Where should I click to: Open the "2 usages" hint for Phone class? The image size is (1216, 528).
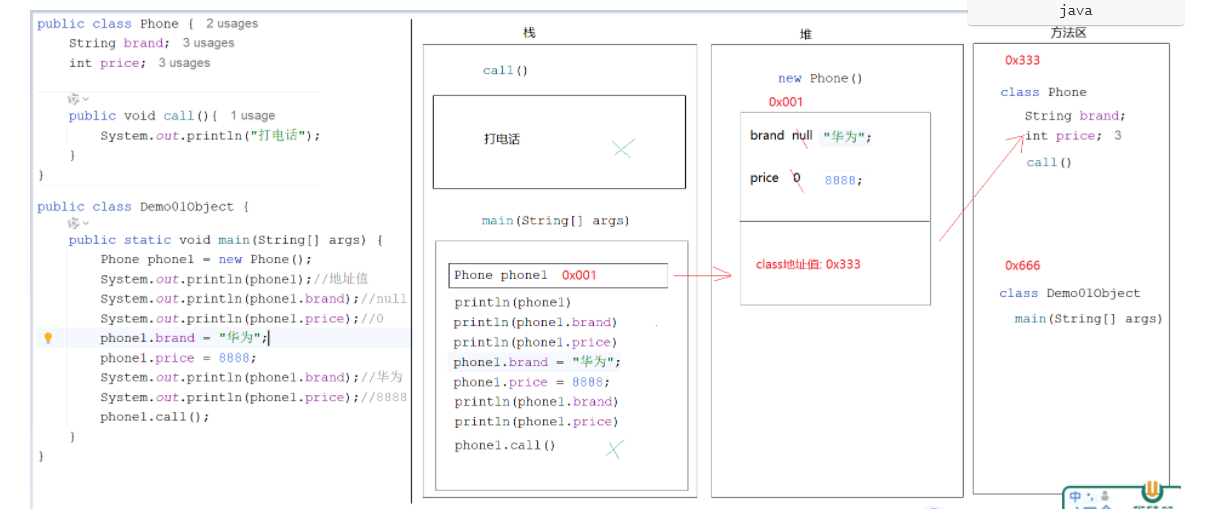tap(233, 23)
